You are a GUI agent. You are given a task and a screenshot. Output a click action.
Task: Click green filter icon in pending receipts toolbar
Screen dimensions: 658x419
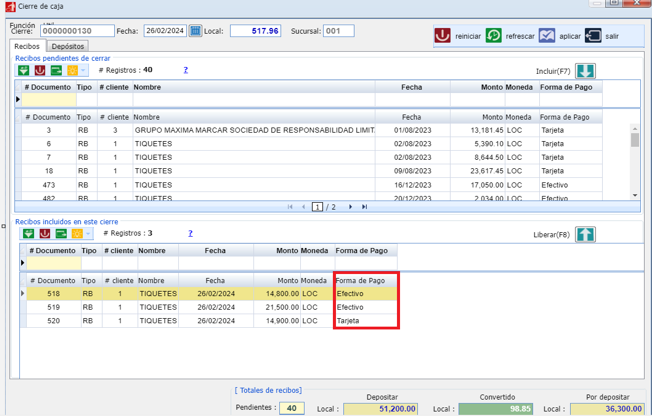pyautogui.click(x=24, y=70)
